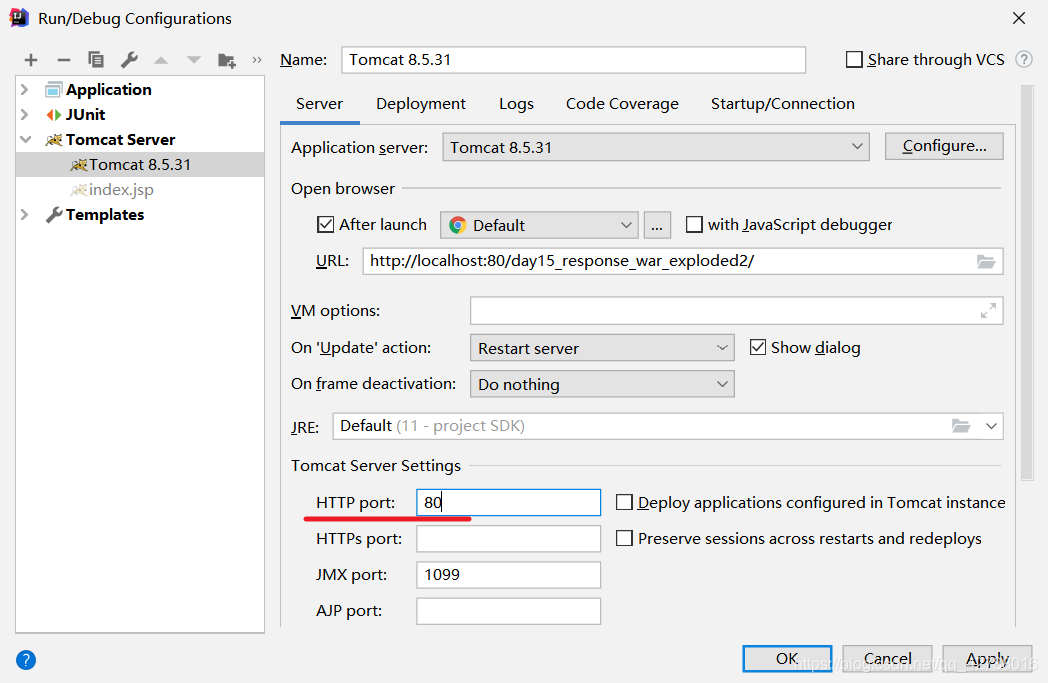
Task: Switch to the Server tab
Action: click(319, 104)
